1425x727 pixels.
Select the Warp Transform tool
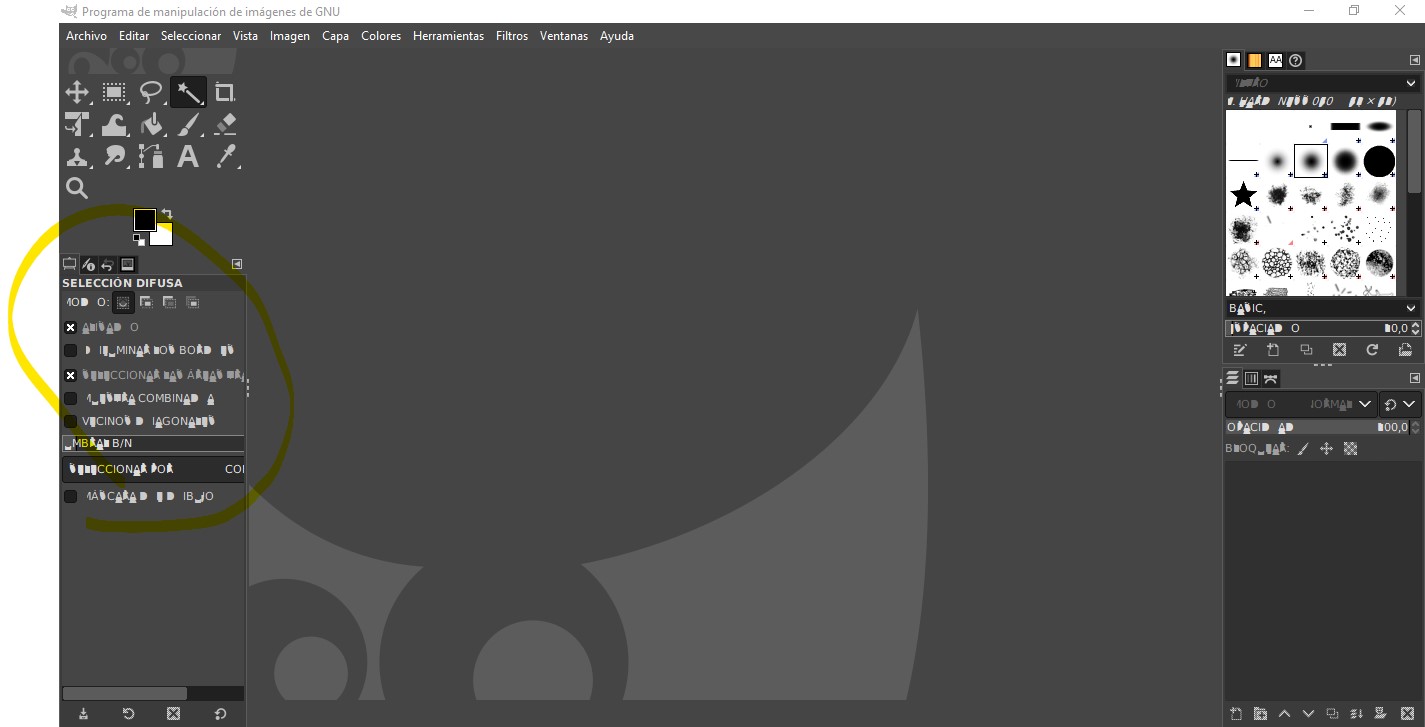pos(114,125)
